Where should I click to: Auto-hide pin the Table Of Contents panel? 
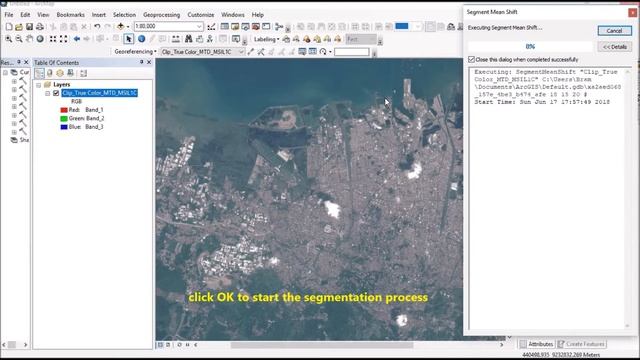coord(141,62)
